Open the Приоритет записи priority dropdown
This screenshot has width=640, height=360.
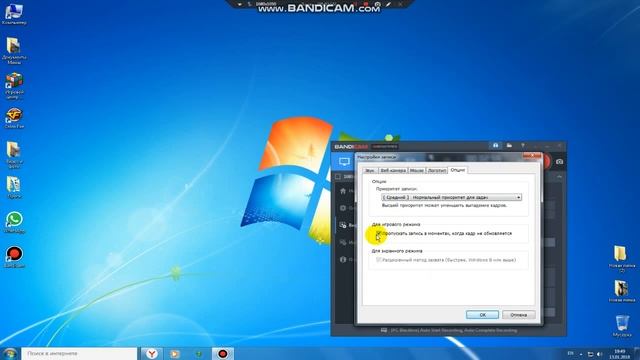(x=451, y=197)
